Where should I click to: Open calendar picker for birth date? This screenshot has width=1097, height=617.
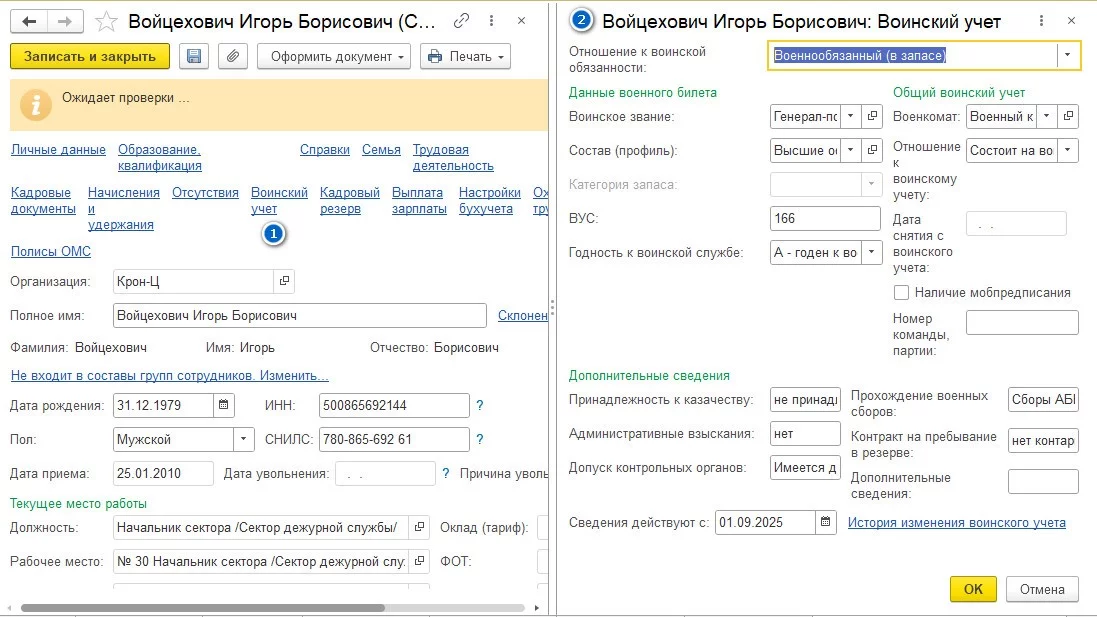coord(225,405)
